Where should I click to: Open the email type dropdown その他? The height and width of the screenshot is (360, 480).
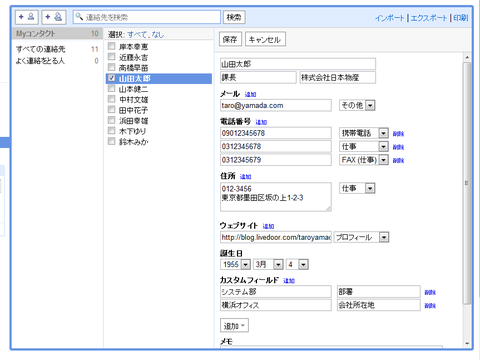(x=357, y=105)
